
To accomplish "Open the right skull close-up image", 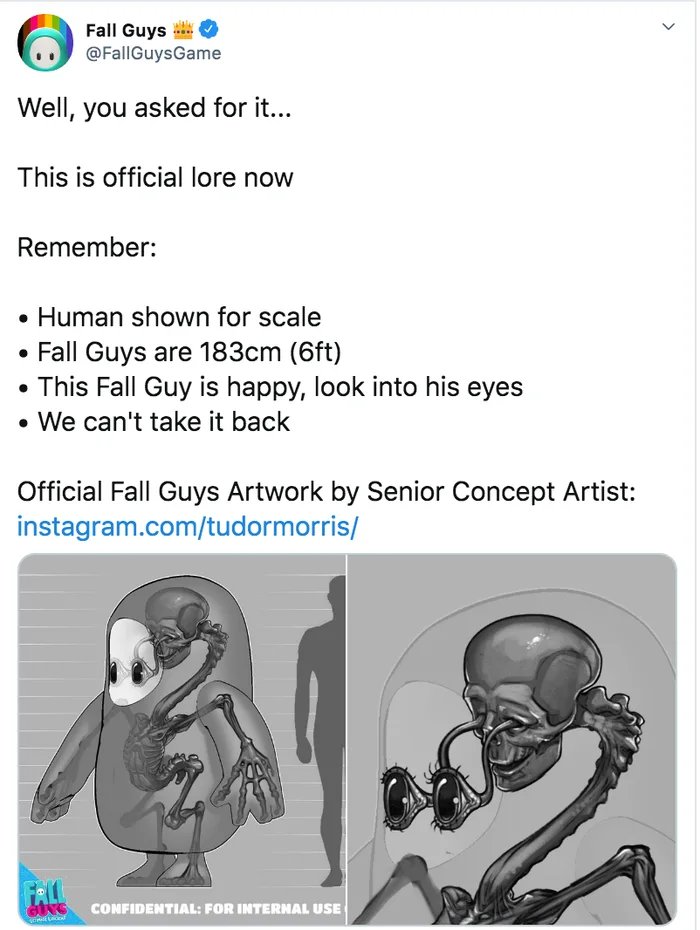I will 512,740.
